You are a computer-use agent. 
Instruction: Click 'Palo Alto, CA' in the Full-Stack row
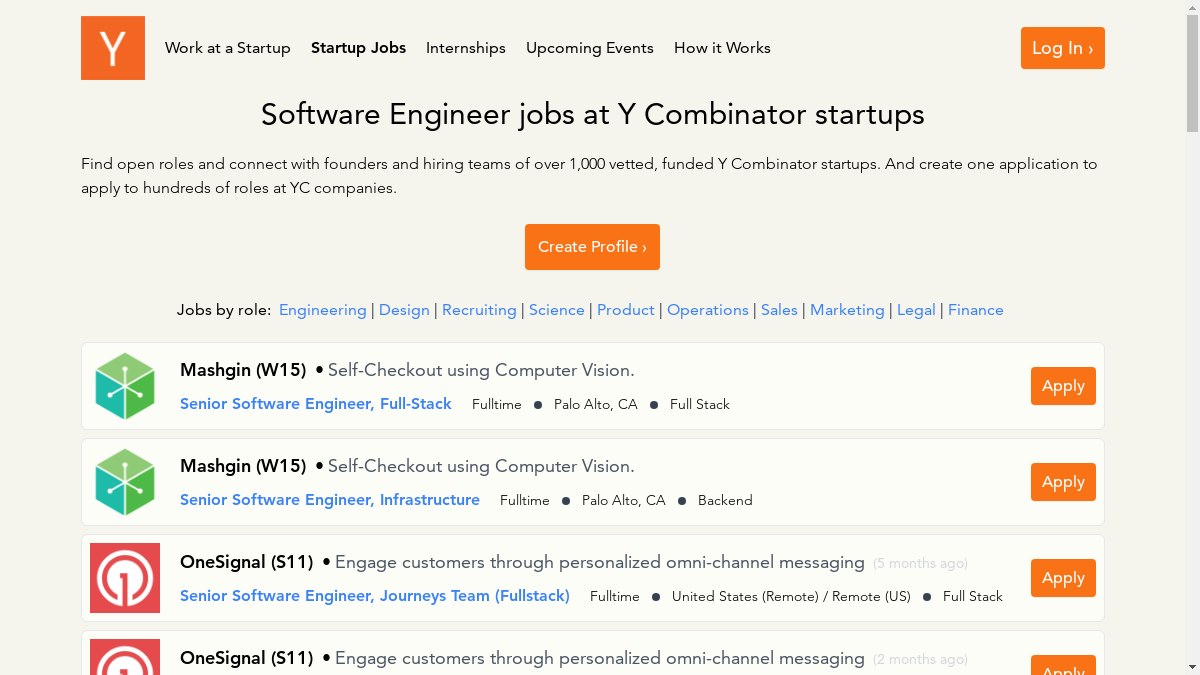pyautogui.click(x=596, y=404)
